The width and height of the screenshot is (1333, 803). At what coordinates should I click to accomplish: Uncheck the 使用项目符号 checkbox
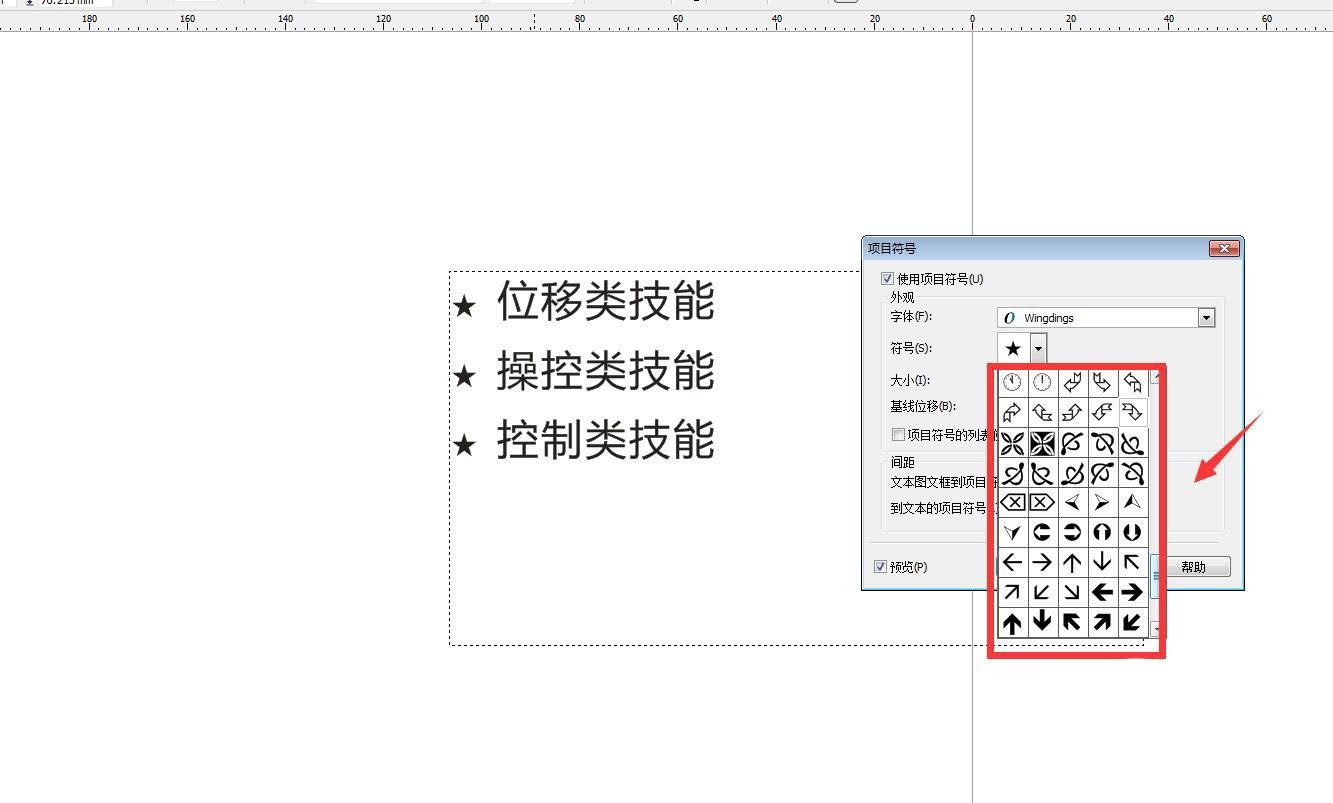pos(887,279)
